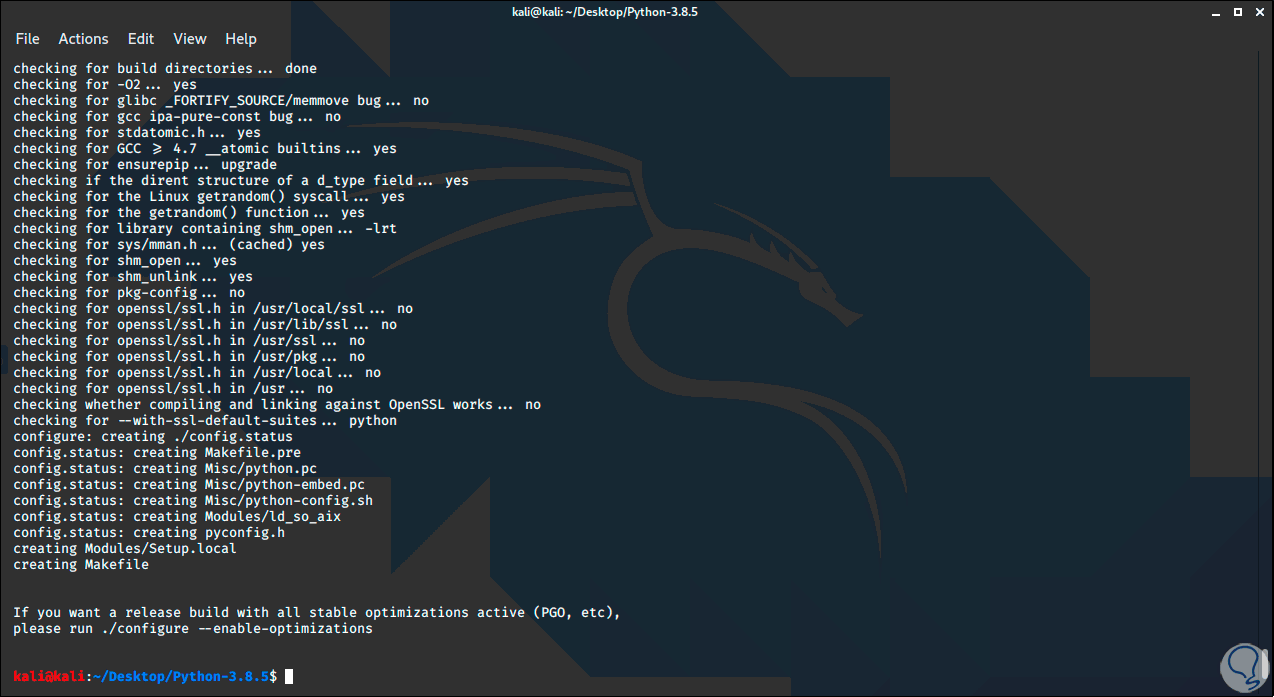Click 'checking for ensurepip... upgrade' line
The height and width of the screenshot is (697, 1274).
tap(145, 165)
